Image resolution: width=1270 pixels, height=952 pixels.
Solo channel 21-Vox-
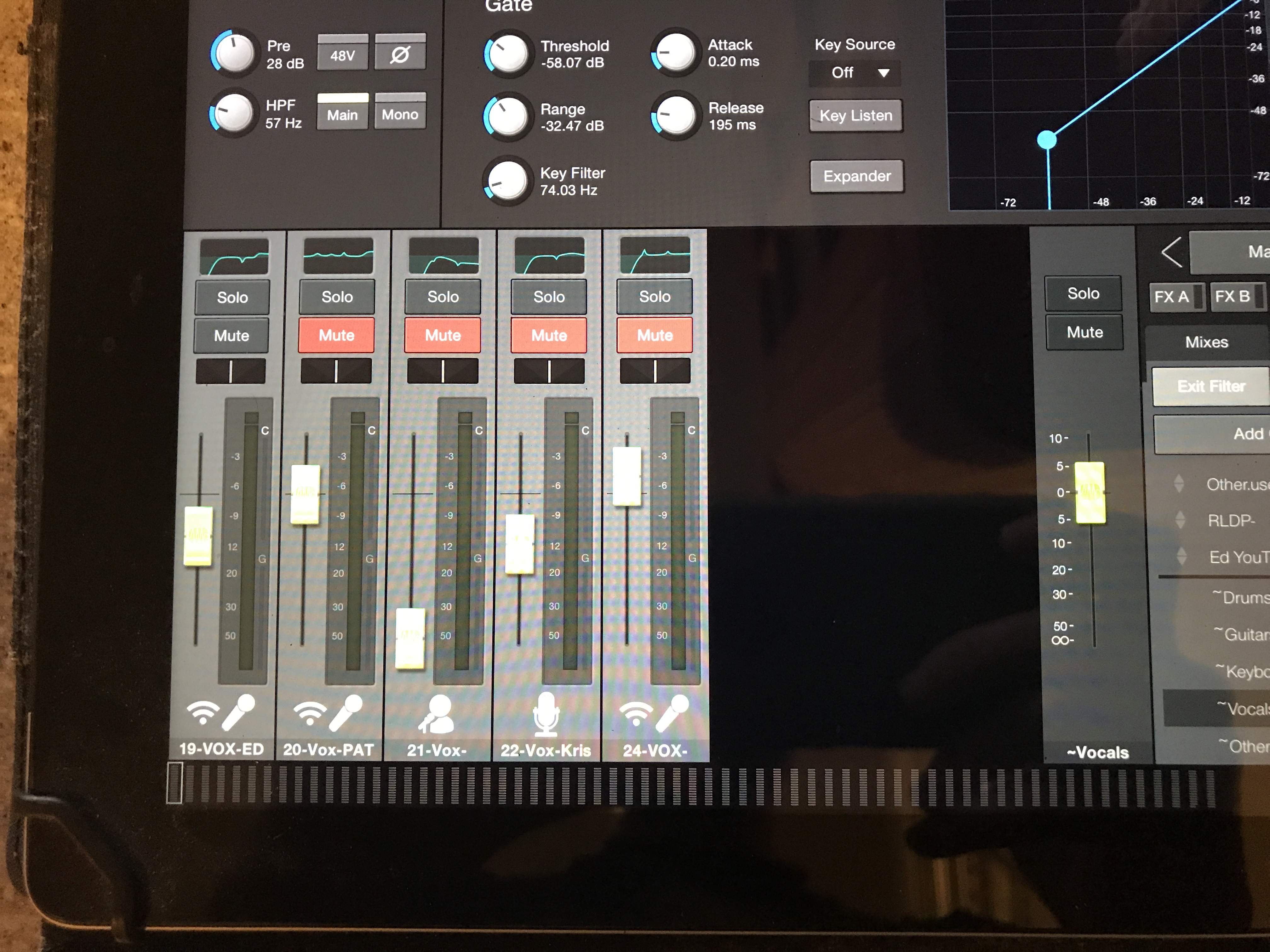point(443,297)
